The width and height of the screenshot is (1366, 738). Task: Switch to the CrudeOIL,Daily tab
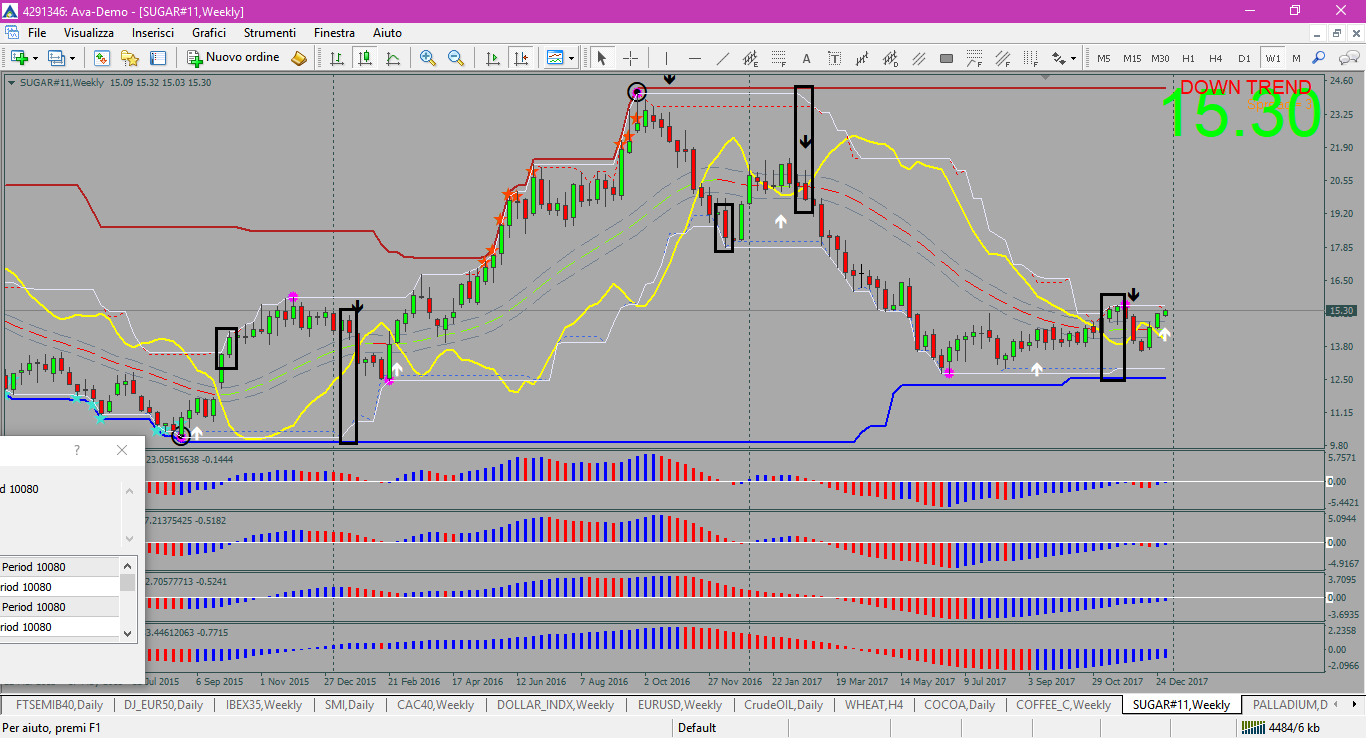pyautogui.click(x=782, y=705)
